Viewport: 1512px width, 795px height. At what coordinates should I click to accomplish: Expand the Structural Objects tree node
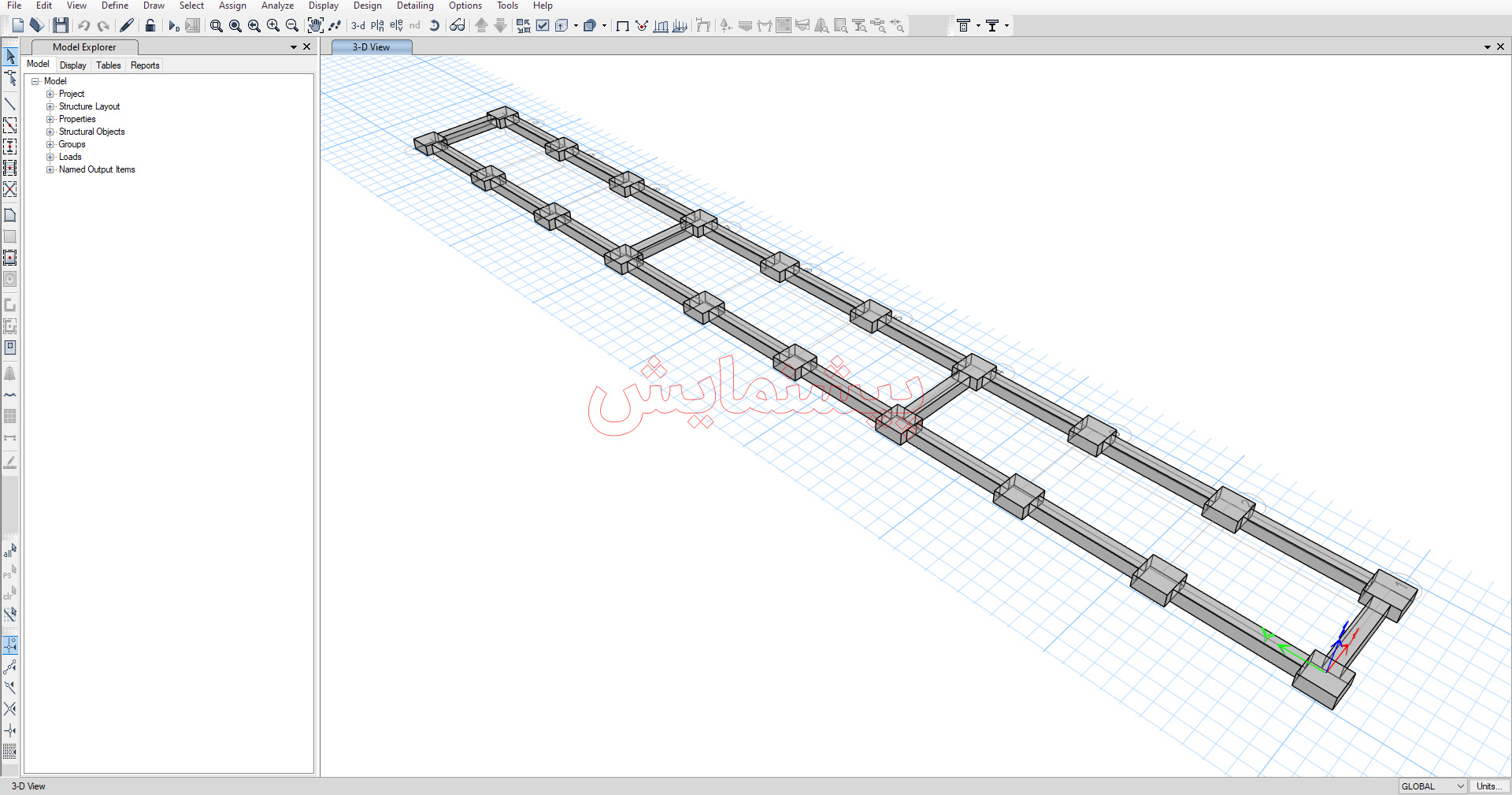pos(50,132)
